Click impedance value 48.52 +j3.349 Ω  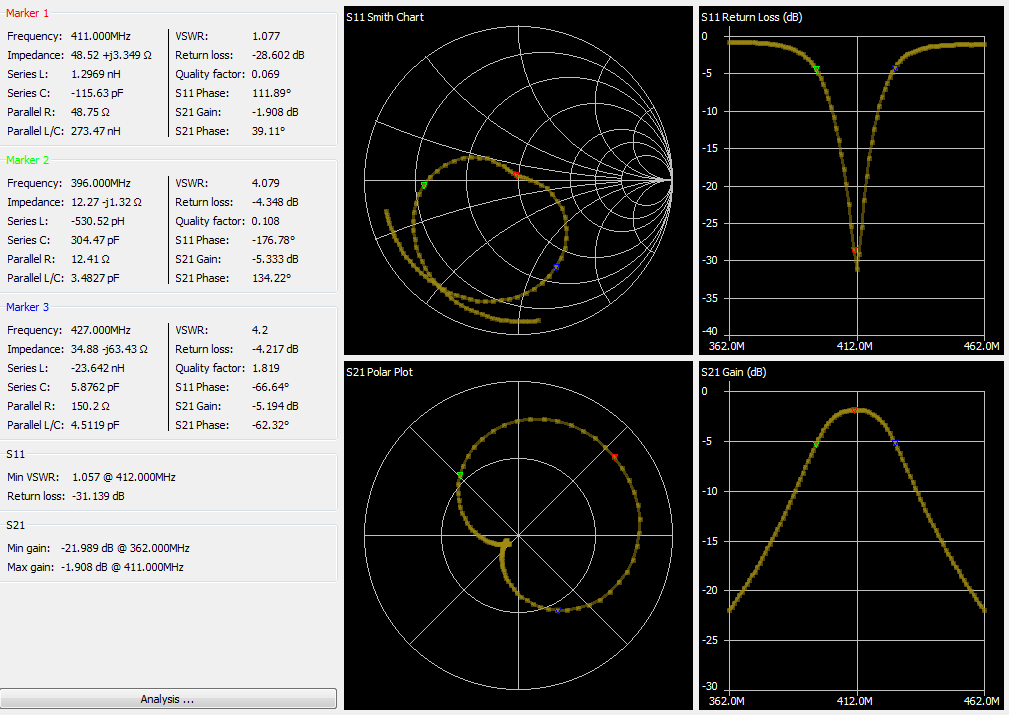point(111,55)
